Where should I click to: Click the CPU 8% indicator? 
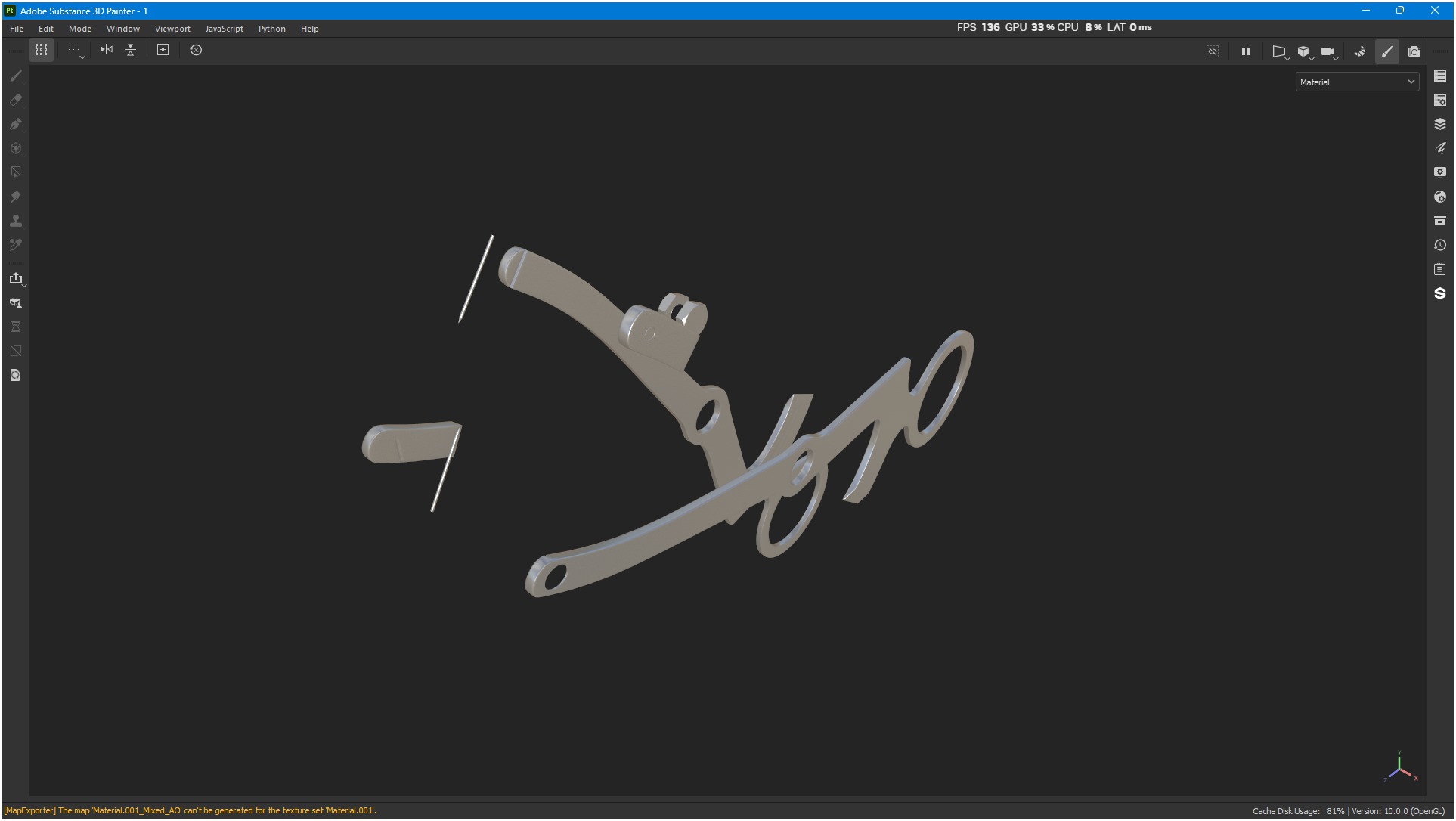click(1080, 27)
